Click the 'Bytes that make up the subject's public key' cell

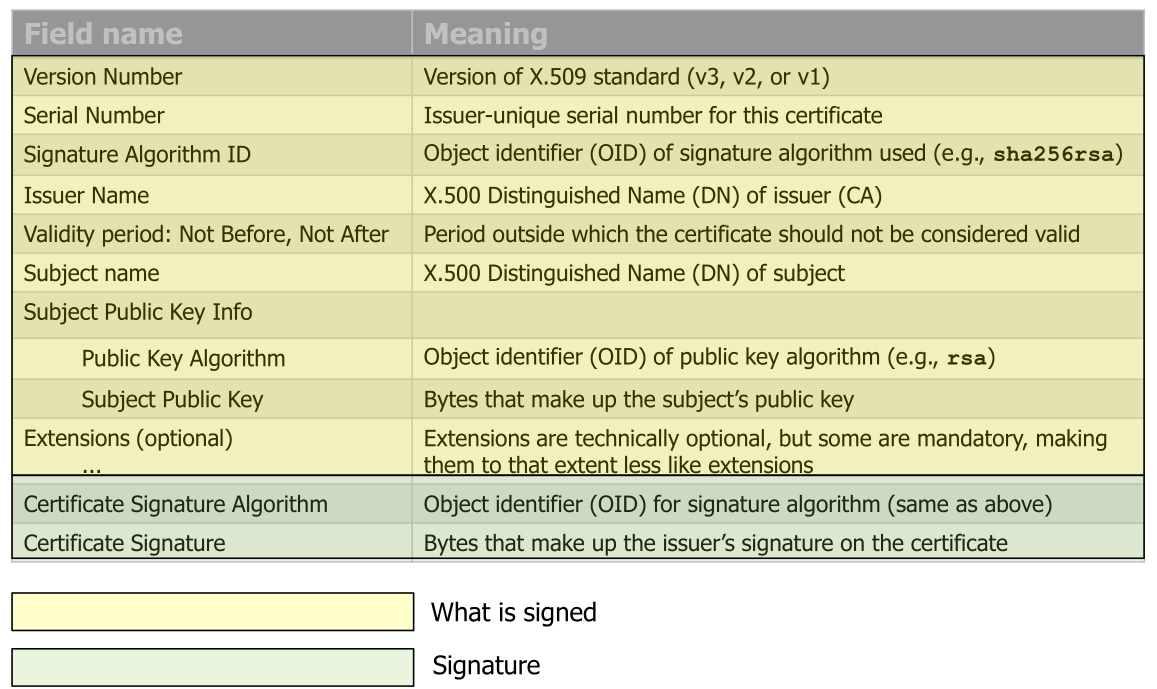(x=639, y=400)
